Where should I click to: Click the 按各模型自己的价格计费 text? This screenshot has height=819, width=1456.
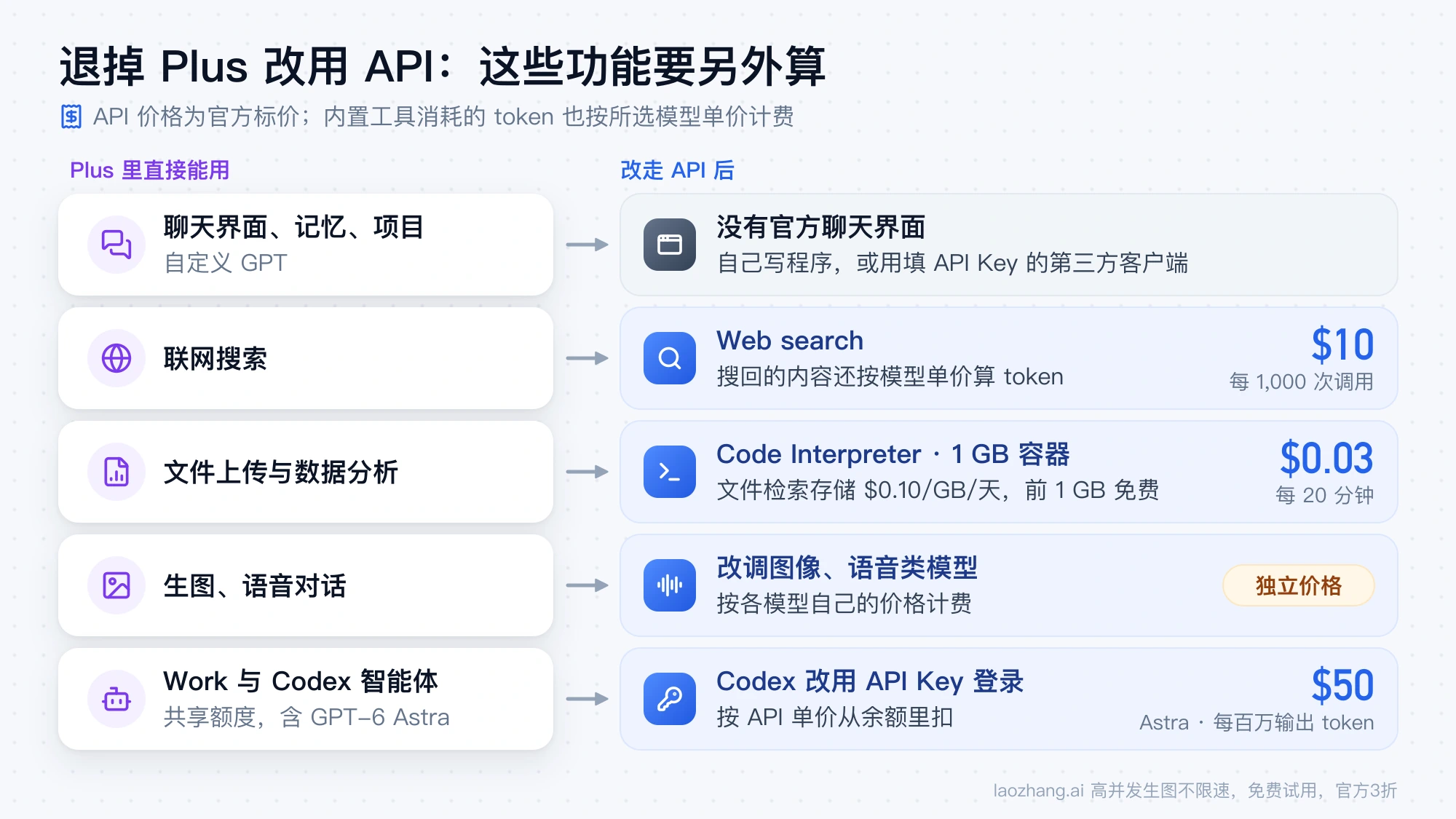point(844,604)
